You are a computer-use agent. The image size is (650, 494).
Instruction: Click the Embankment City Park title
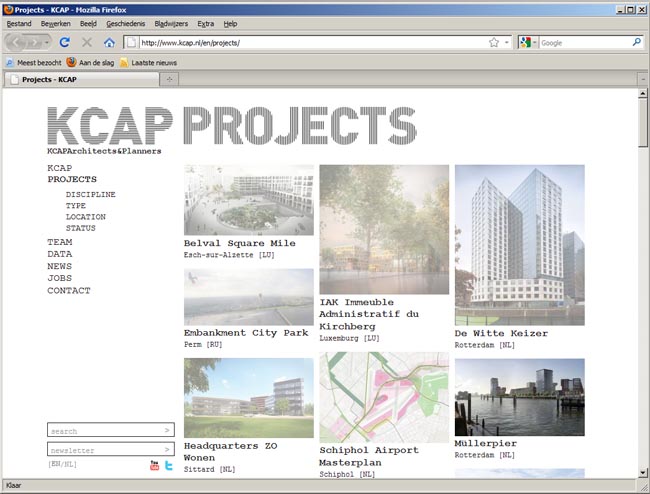[x=246, y=333]
